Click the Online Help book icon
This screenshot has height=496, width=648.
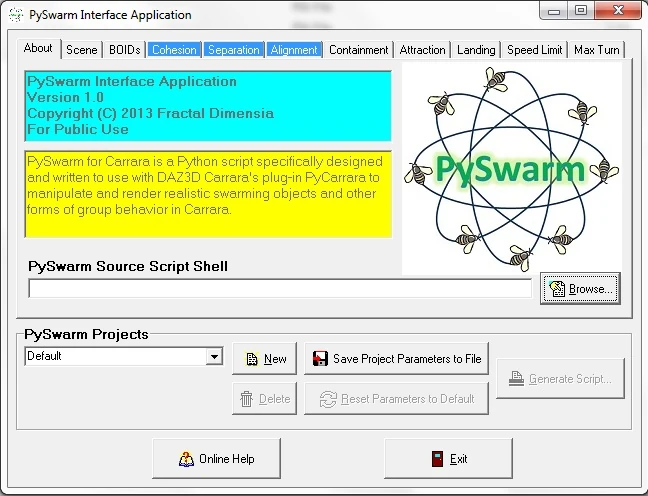pyautogui.click(x=186, y=459)
